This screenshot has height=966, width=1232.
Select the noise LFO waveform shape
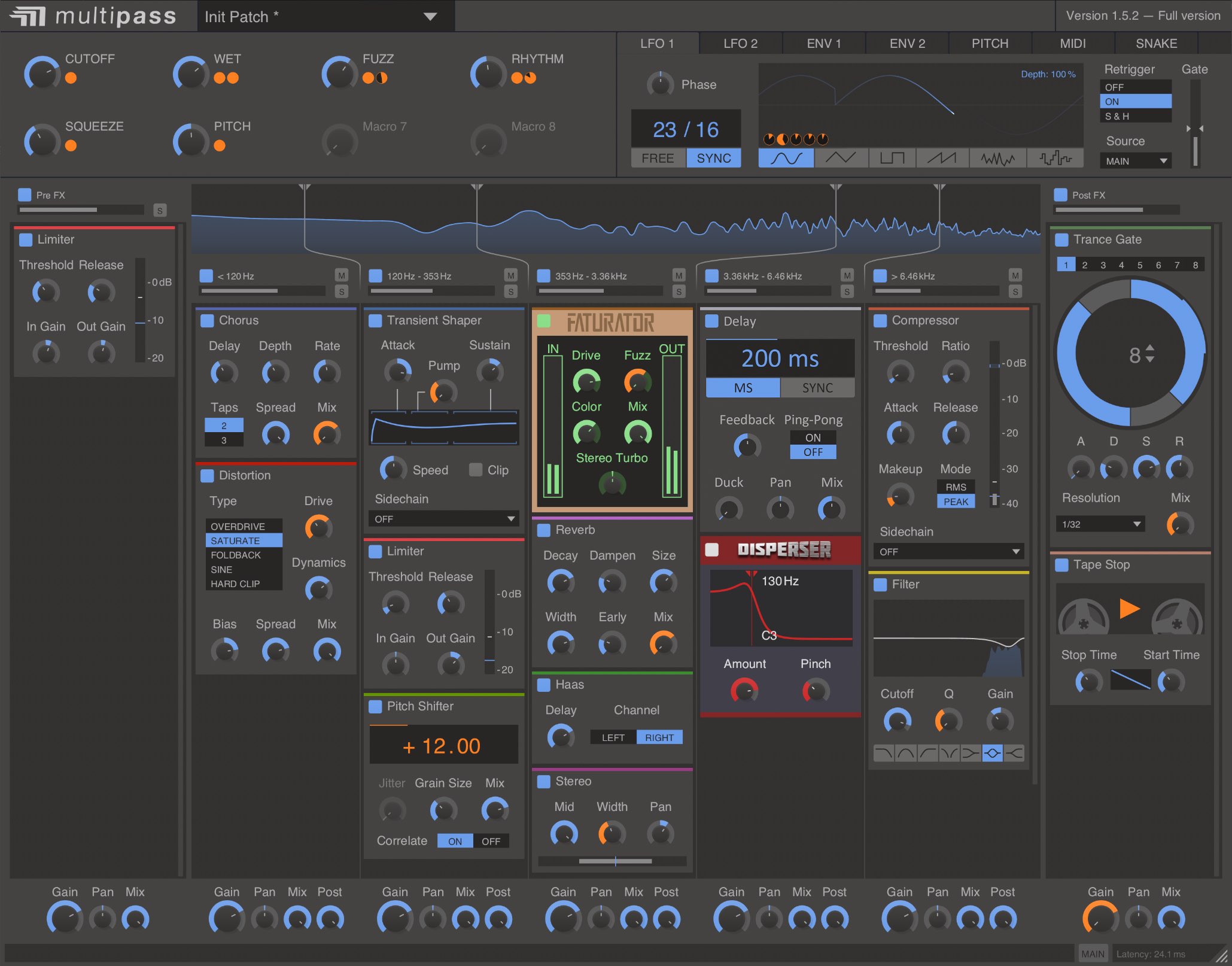coord(997,158)
